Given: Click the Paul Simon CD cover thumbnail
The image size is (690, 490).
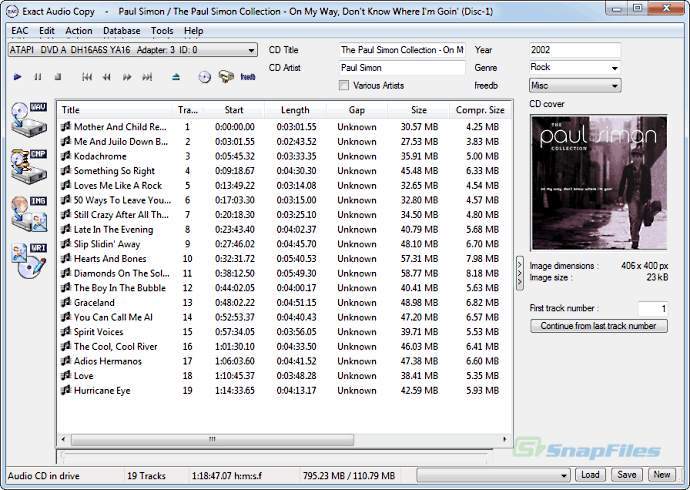Looking at the screenshot, I should tap(599, 183).
